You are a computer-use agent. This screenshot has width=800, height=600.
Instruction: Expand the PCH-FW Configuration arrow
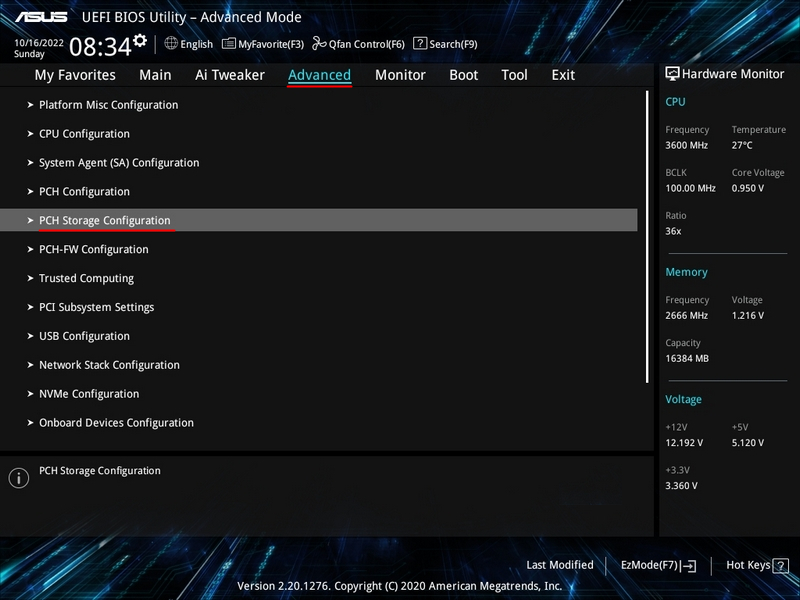30,249
